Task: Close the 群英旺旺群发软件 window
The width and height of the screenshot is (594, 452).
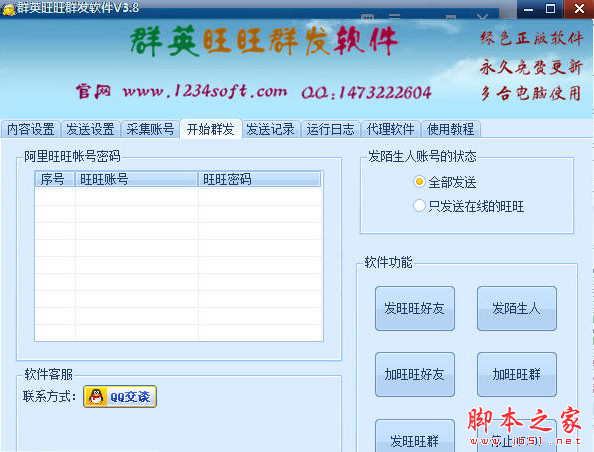Action: tap(579, 9)
